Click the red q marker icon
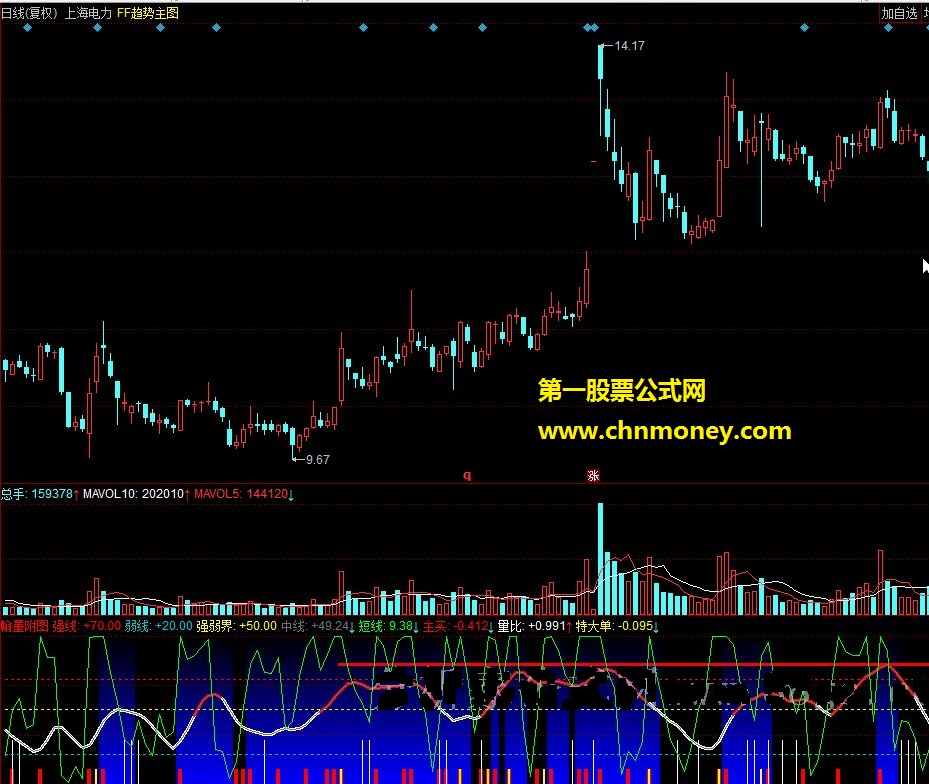Viewport: 929px width, 784px height. (x=467, y=475)
